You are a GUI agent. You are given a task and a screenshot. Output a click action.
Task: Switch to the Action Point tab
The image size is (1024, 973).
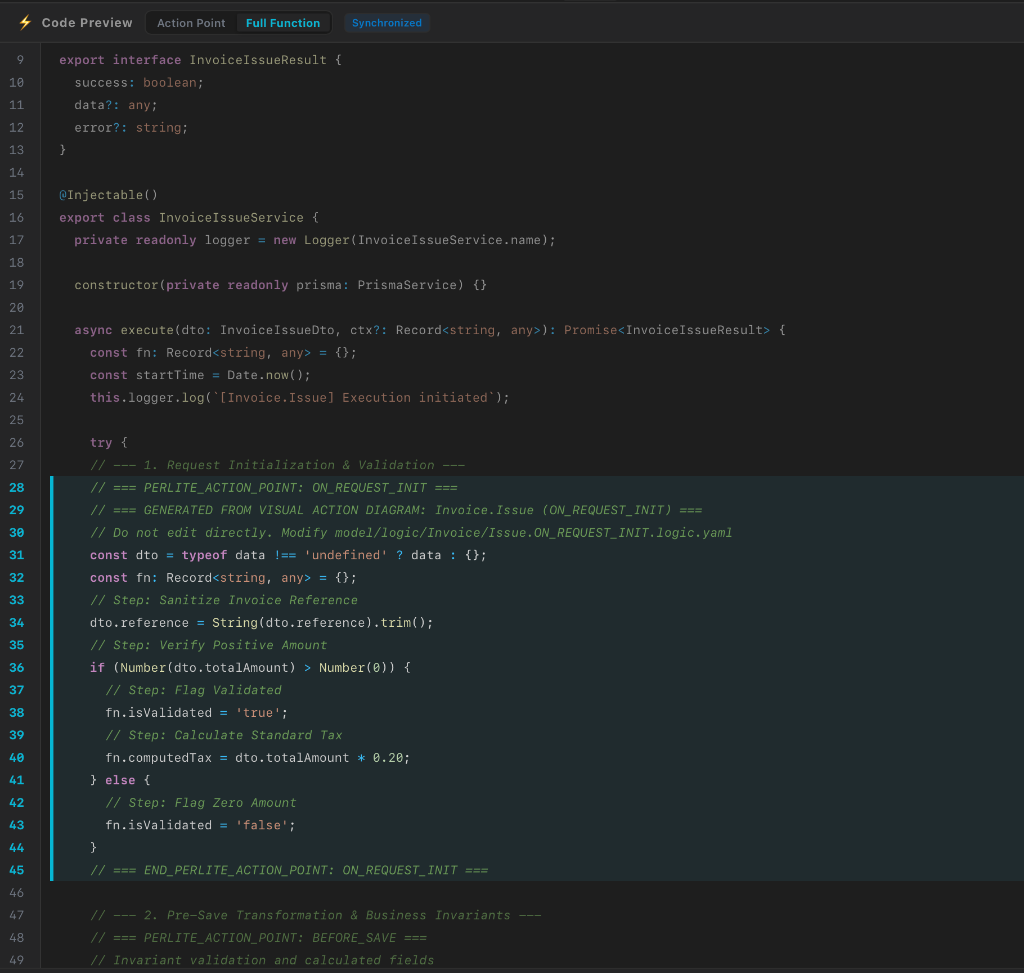[191, 23]
